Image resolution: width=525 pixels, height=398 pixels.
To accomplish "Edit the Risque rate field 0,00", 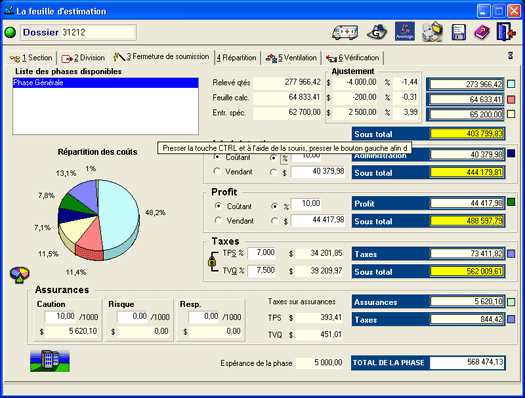I will click(132, 317).
